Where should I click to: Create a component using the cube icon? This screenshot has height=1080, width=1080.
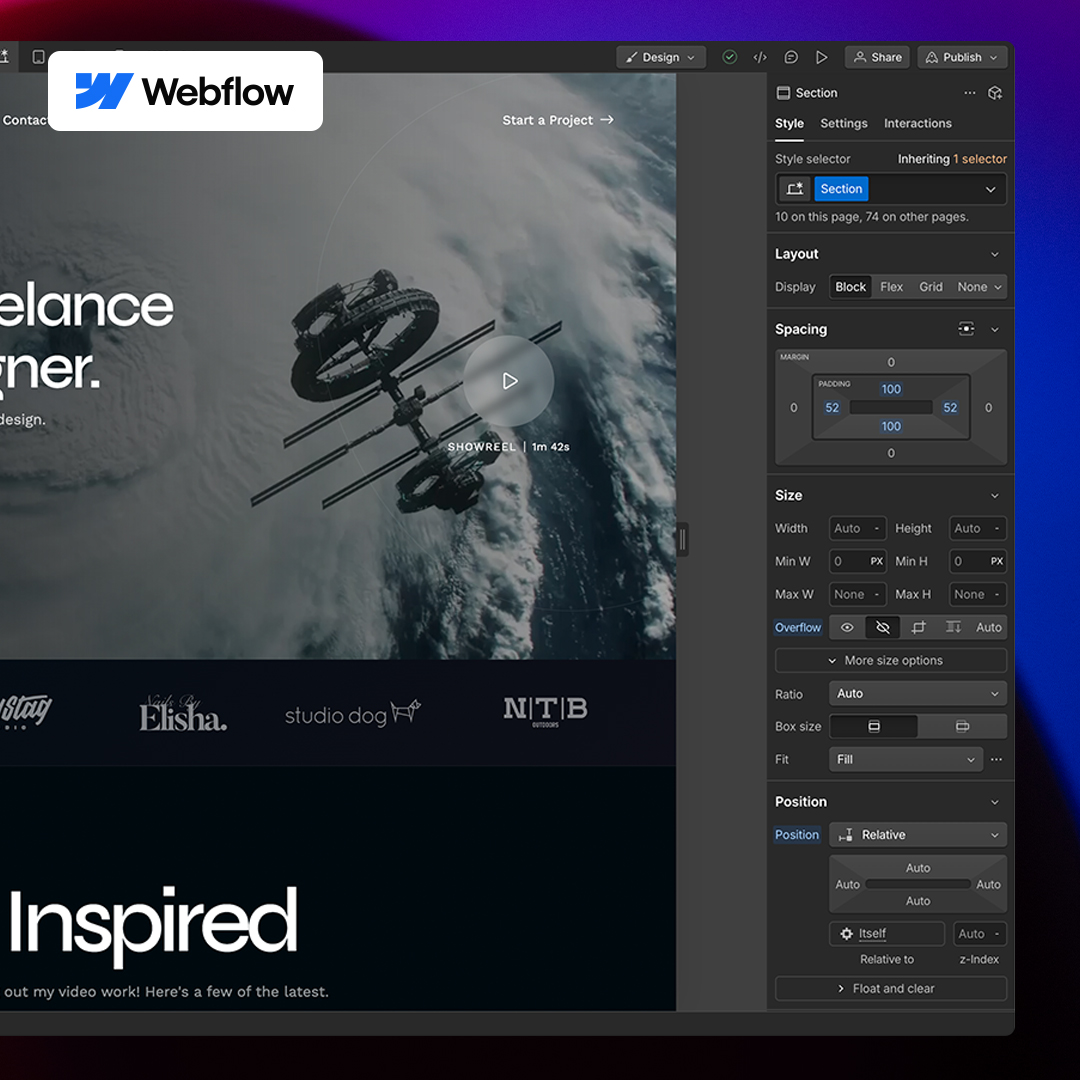995,92
